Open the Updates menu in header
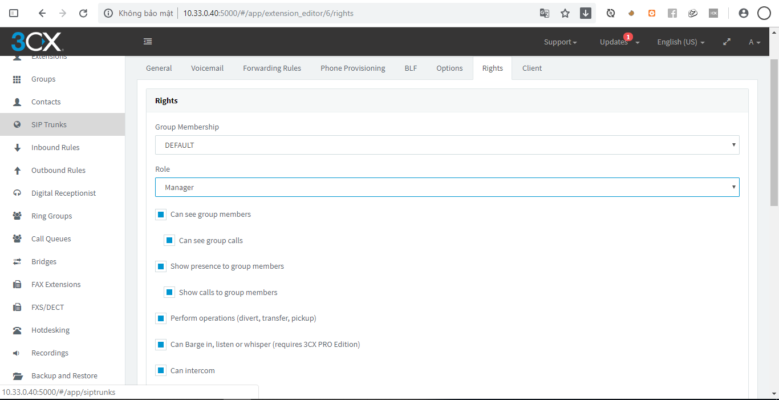Screen dimensions: 779x400 point(618,42)
